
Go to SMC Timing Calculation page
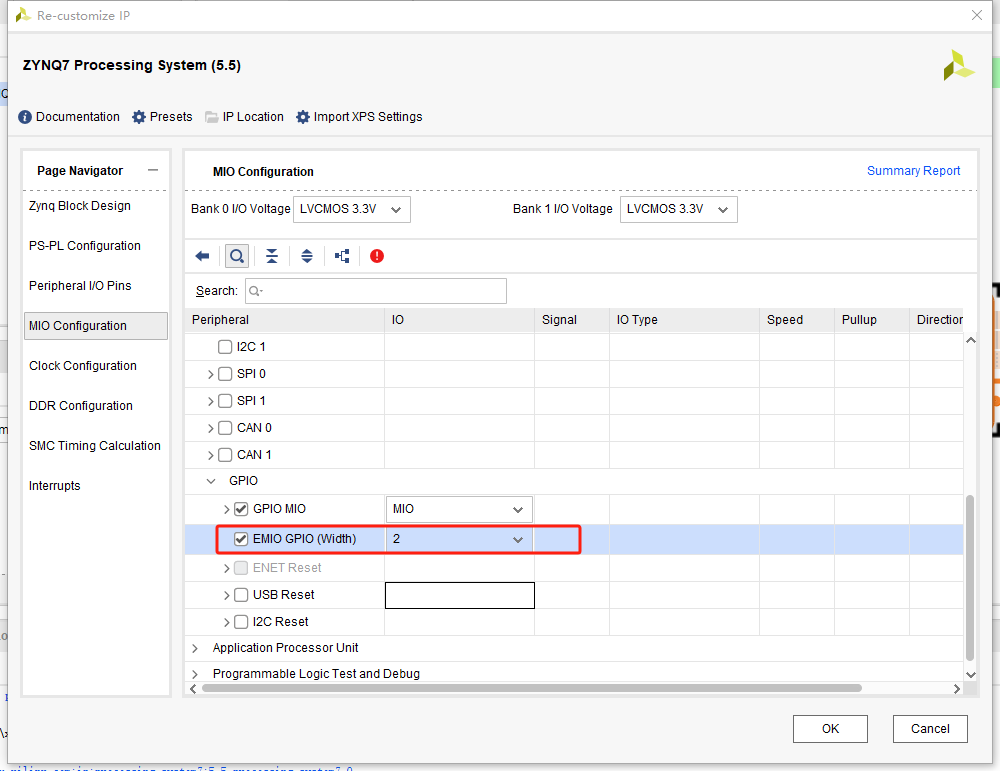coord(95,446)
